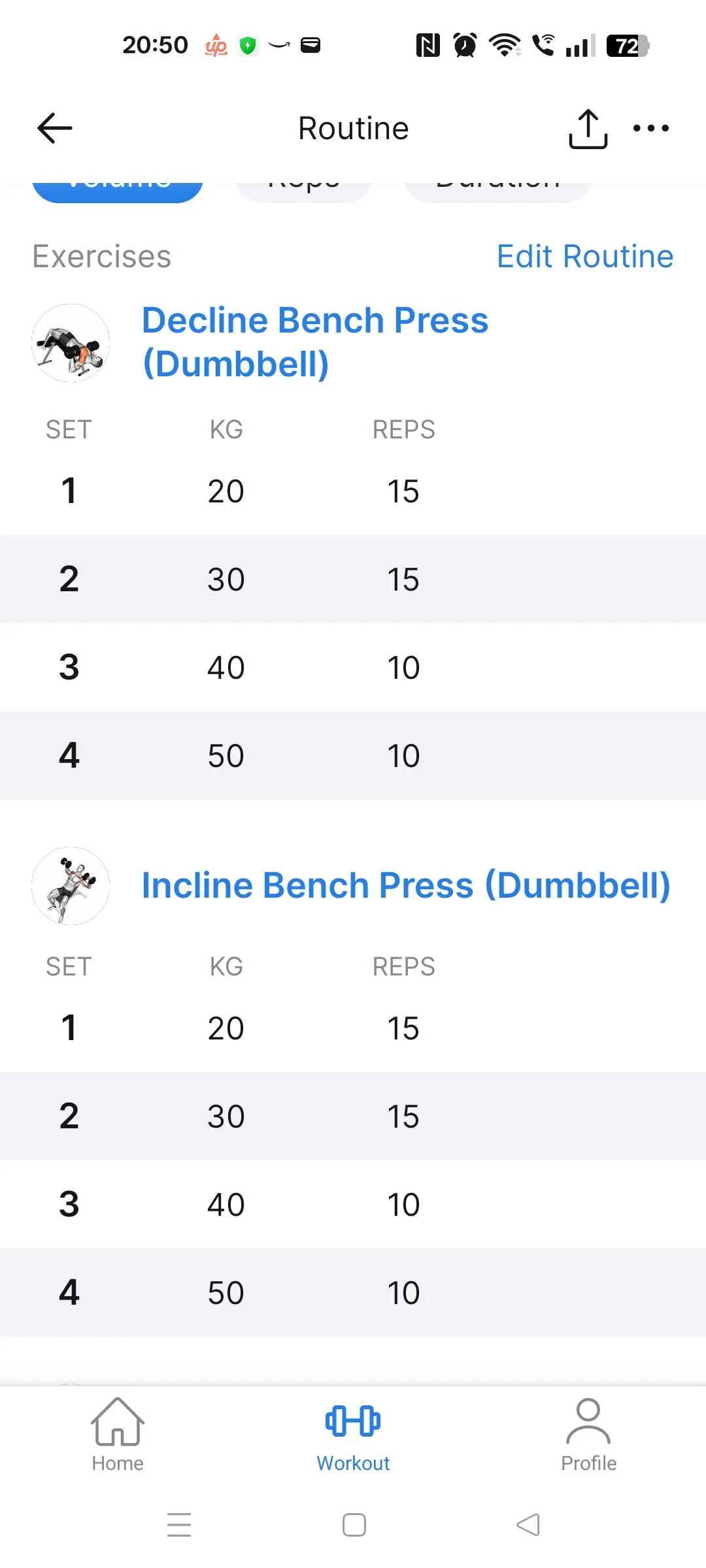Viewport: 706px width, 1568px height.
Task: Select the Reps chart filter
Action: point(303,191)
